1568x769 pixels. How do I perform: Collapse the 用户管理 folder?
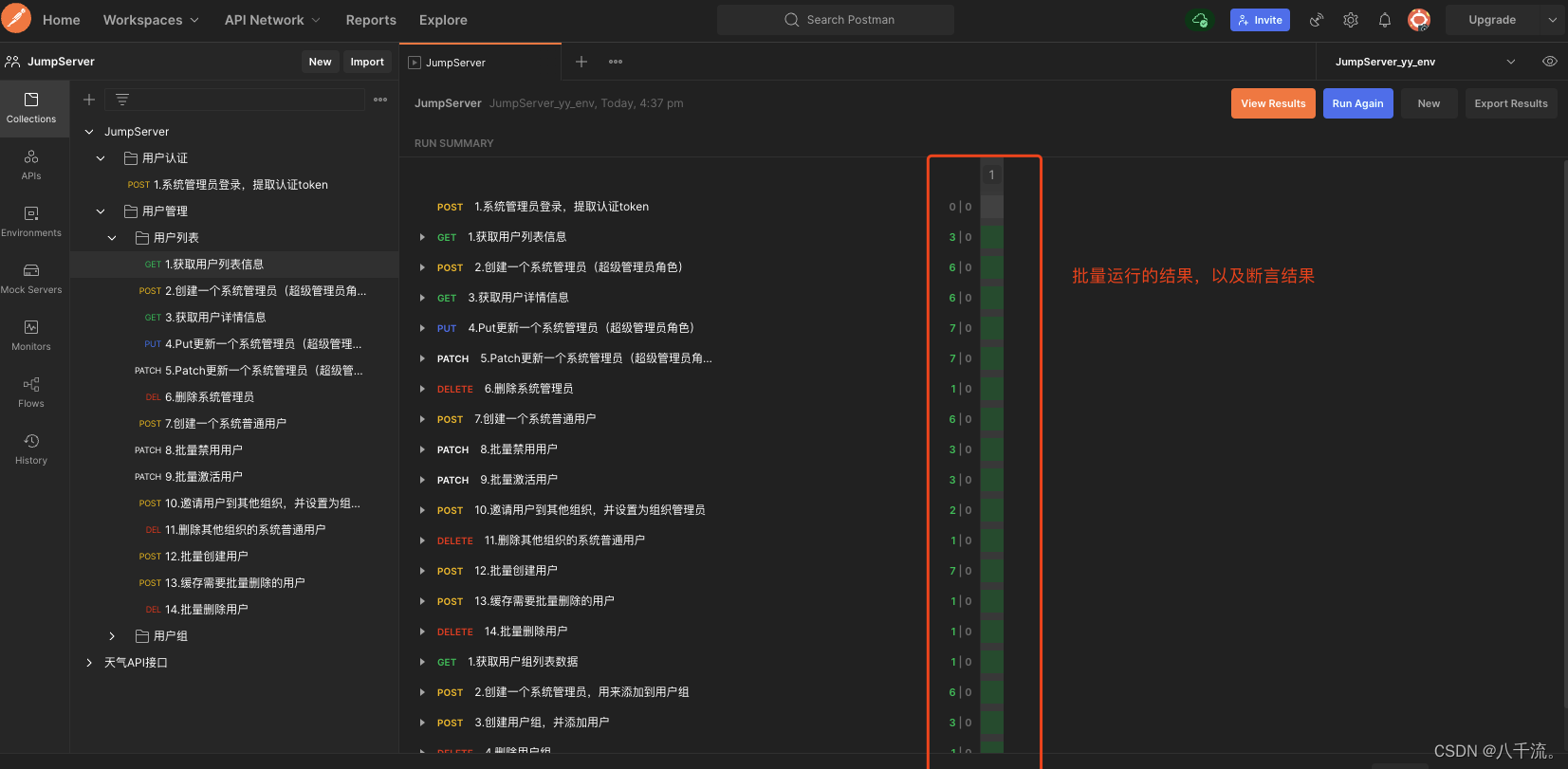click(x=101, y=211)
